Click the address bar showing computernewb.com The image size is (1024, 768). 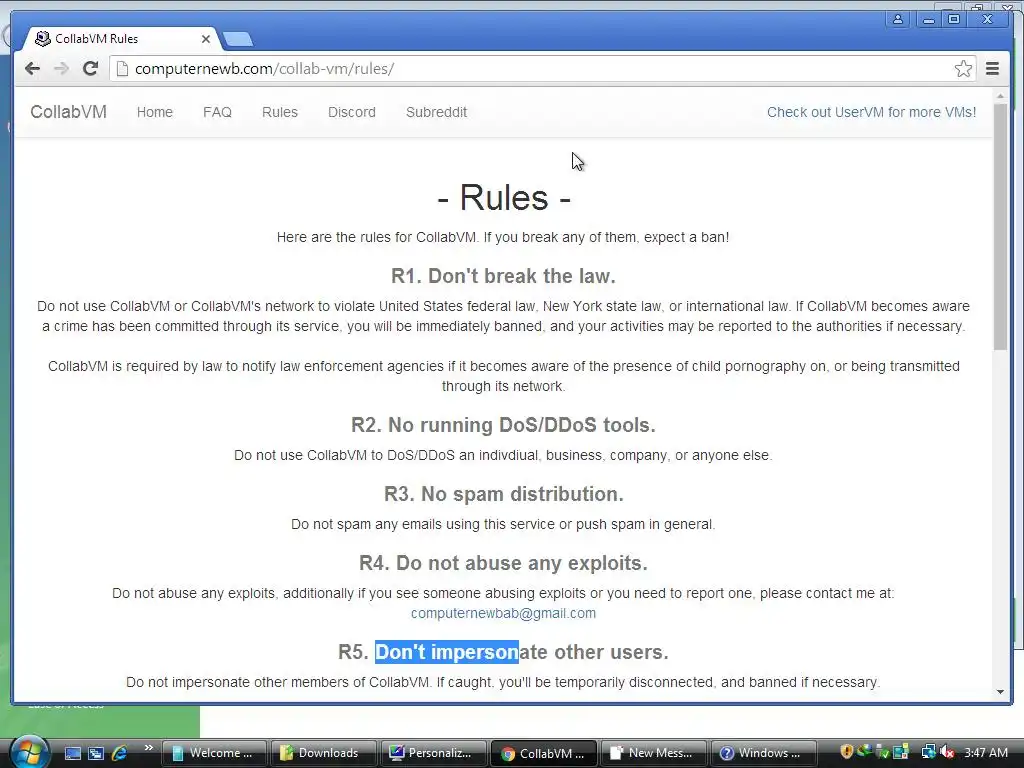542,69
